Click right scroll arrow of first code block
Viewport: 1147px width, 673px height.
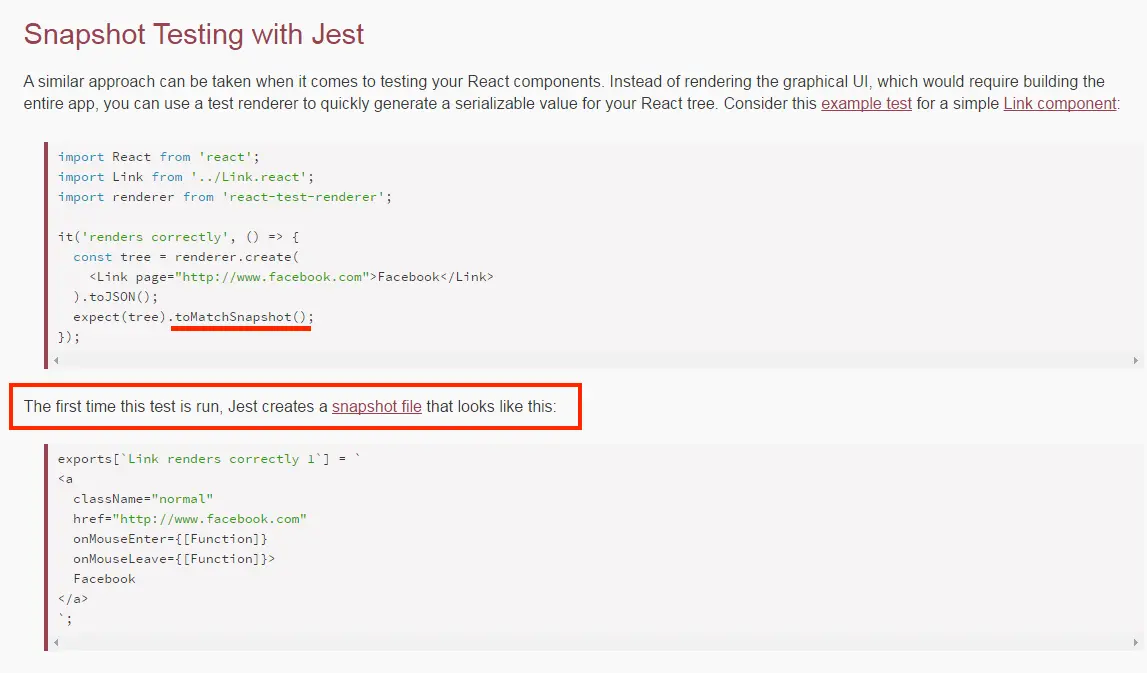(1137, 360)
